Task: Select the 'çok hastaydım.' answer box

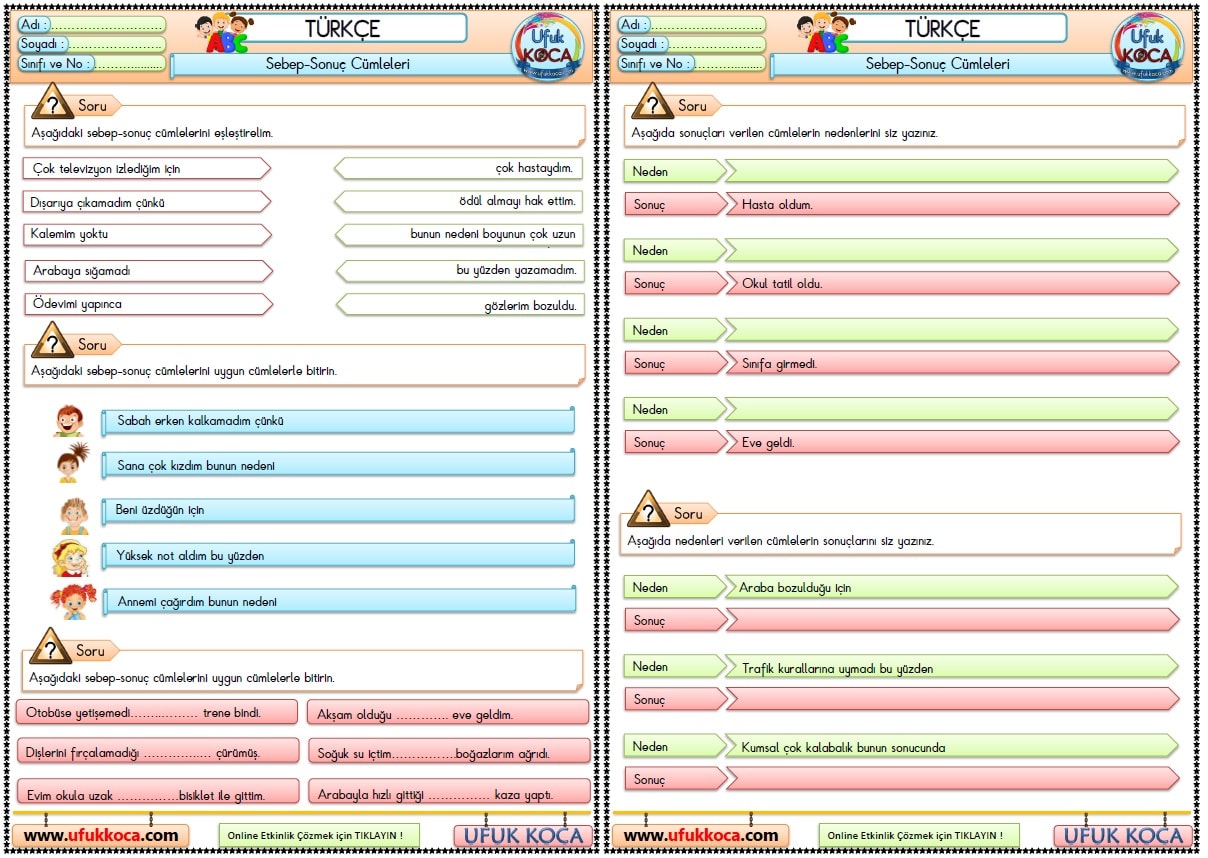Action: [459, 168]
